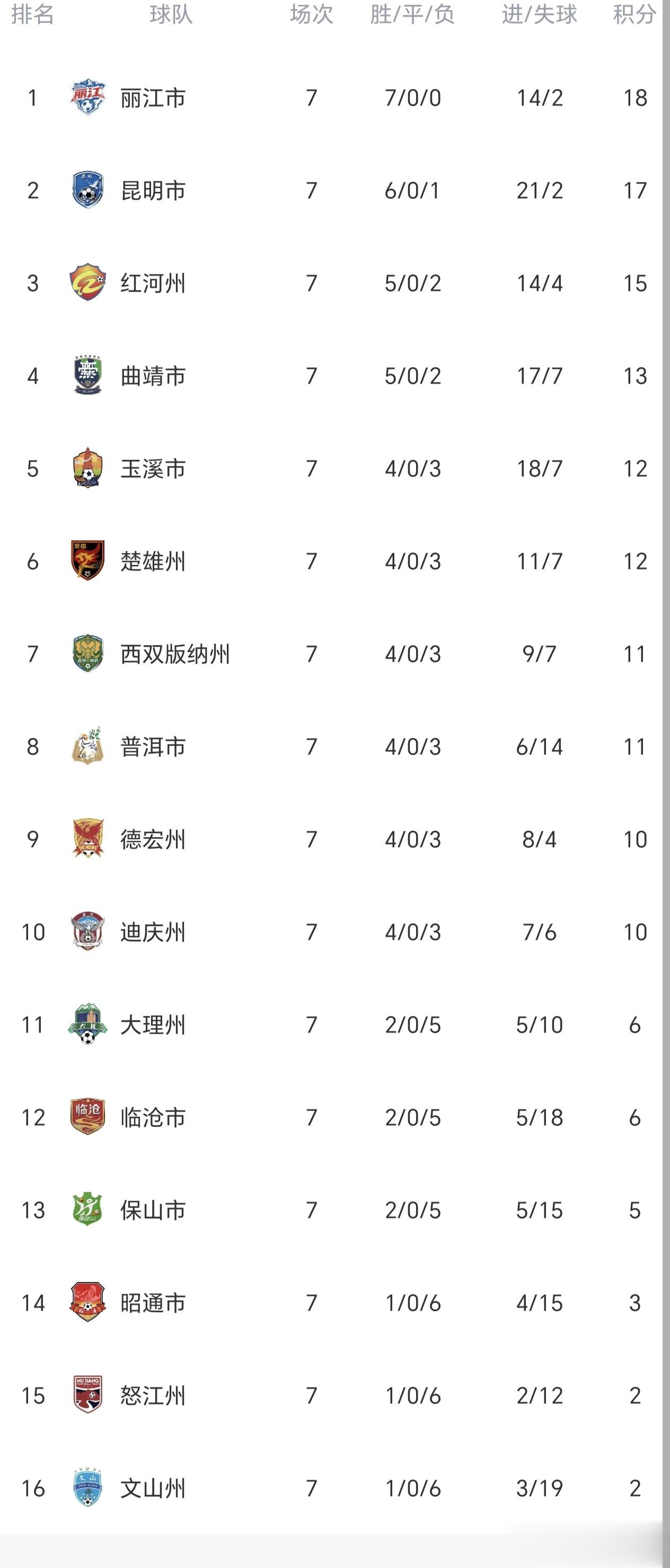Click the 丽江市 team crest icon
Image resolution: width=670 pixels, height=1568 pixels.
point(87,97)
